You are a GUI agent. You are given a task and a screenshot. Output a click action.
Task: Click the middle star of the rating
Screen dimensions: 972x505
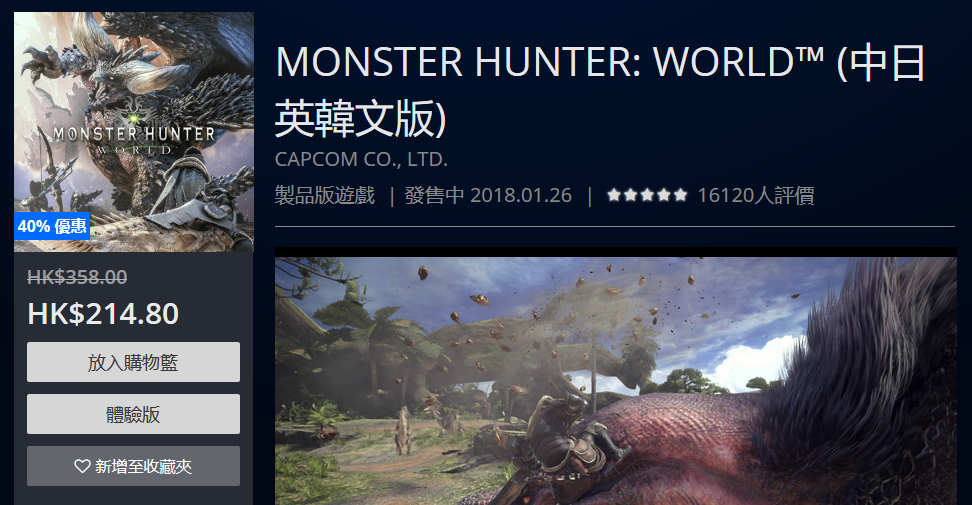point(647,195)
